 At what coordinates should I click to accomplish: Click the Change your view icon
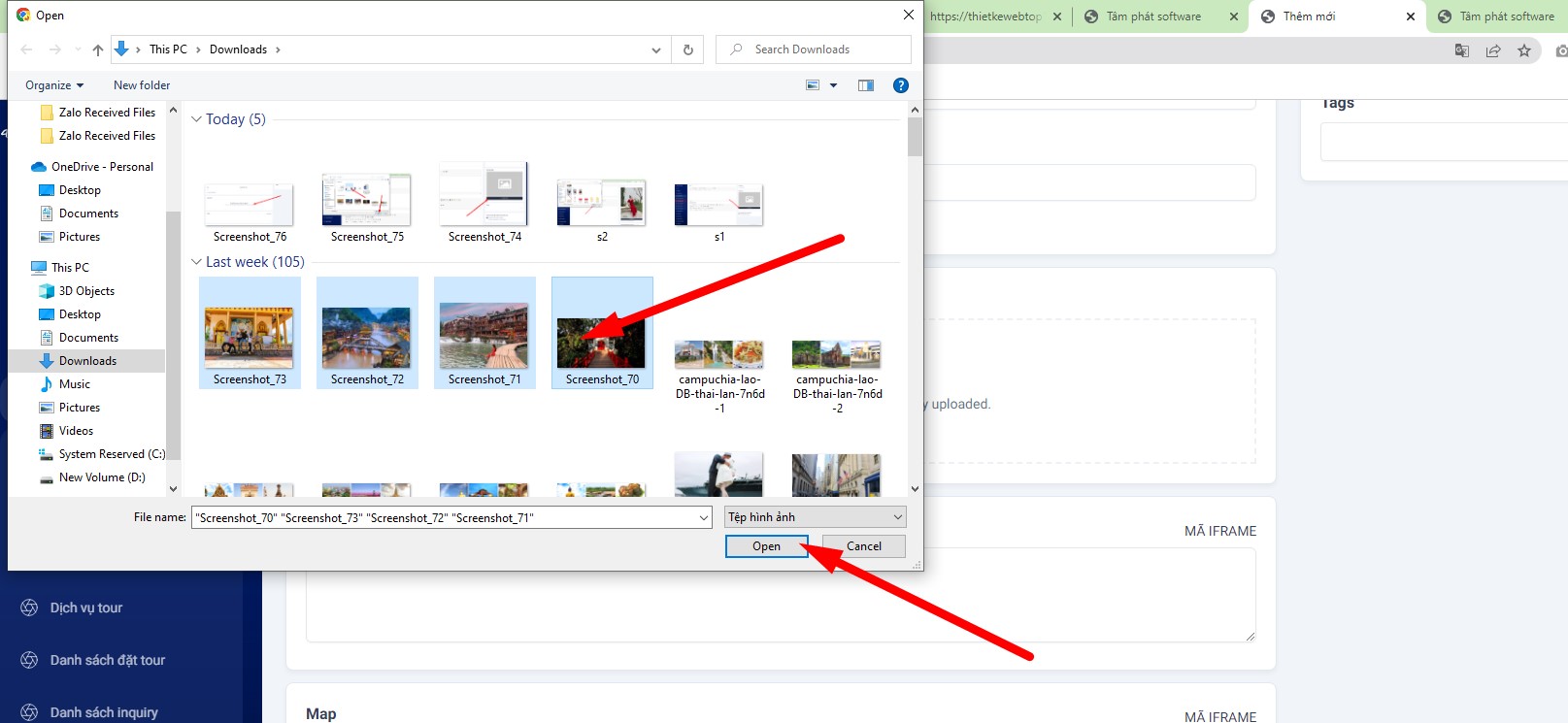(x=813, y=85)
